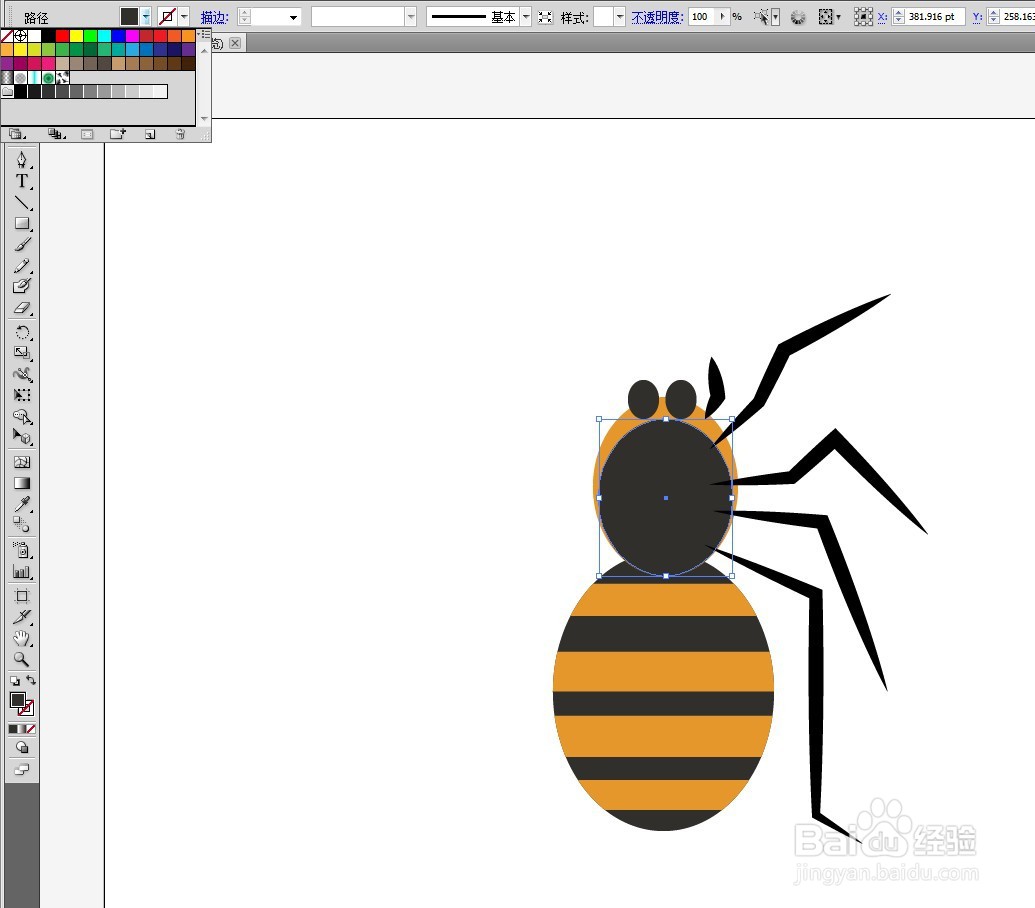Select the Rotate tool
The image size is (1035, 908).
pyautogui.click(x=22, y=332)
